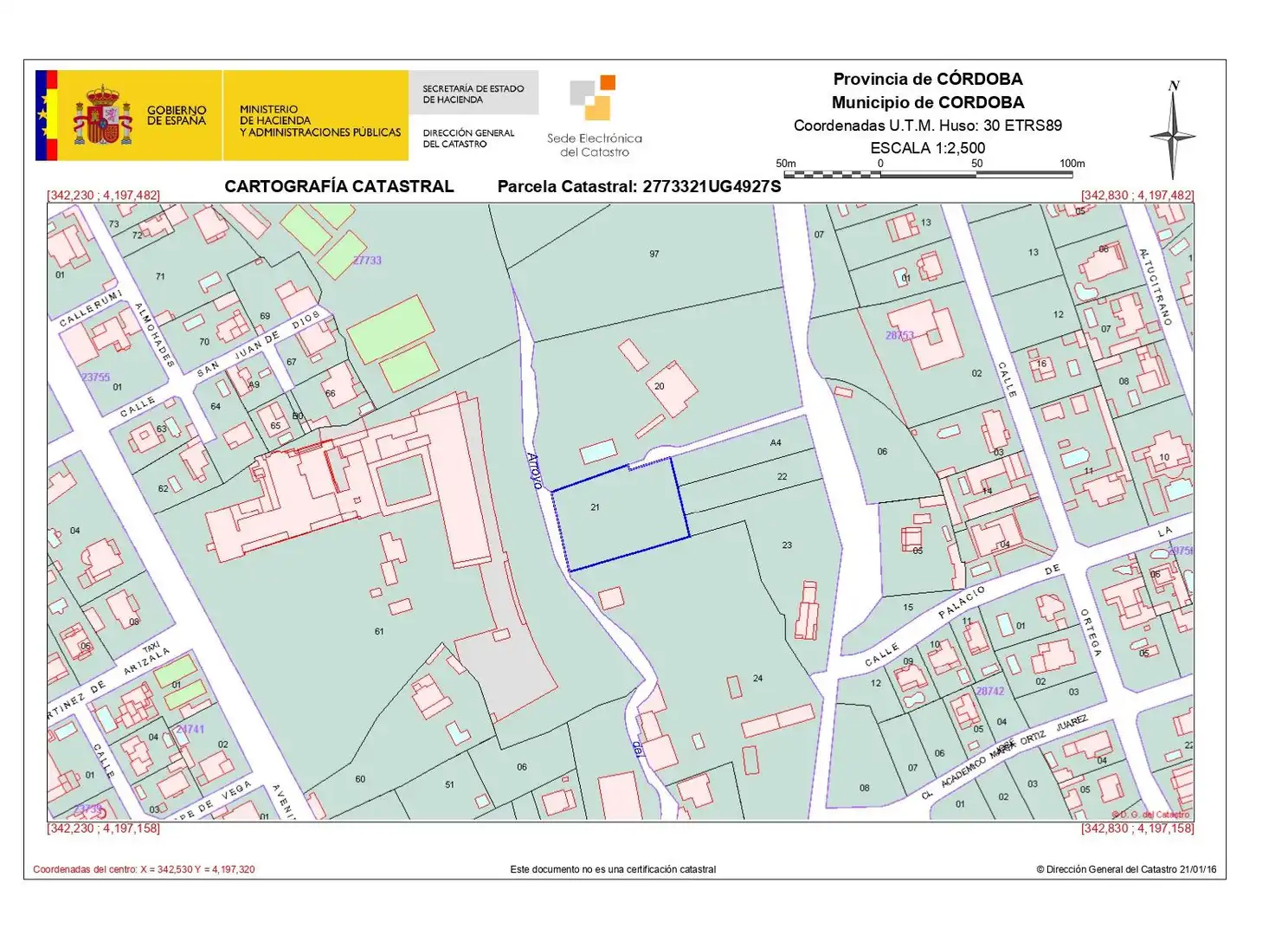The height and width of the screenshot is (935, 1288).
Task: Click 'ORTEGA' street name label
Action: 1090,632
